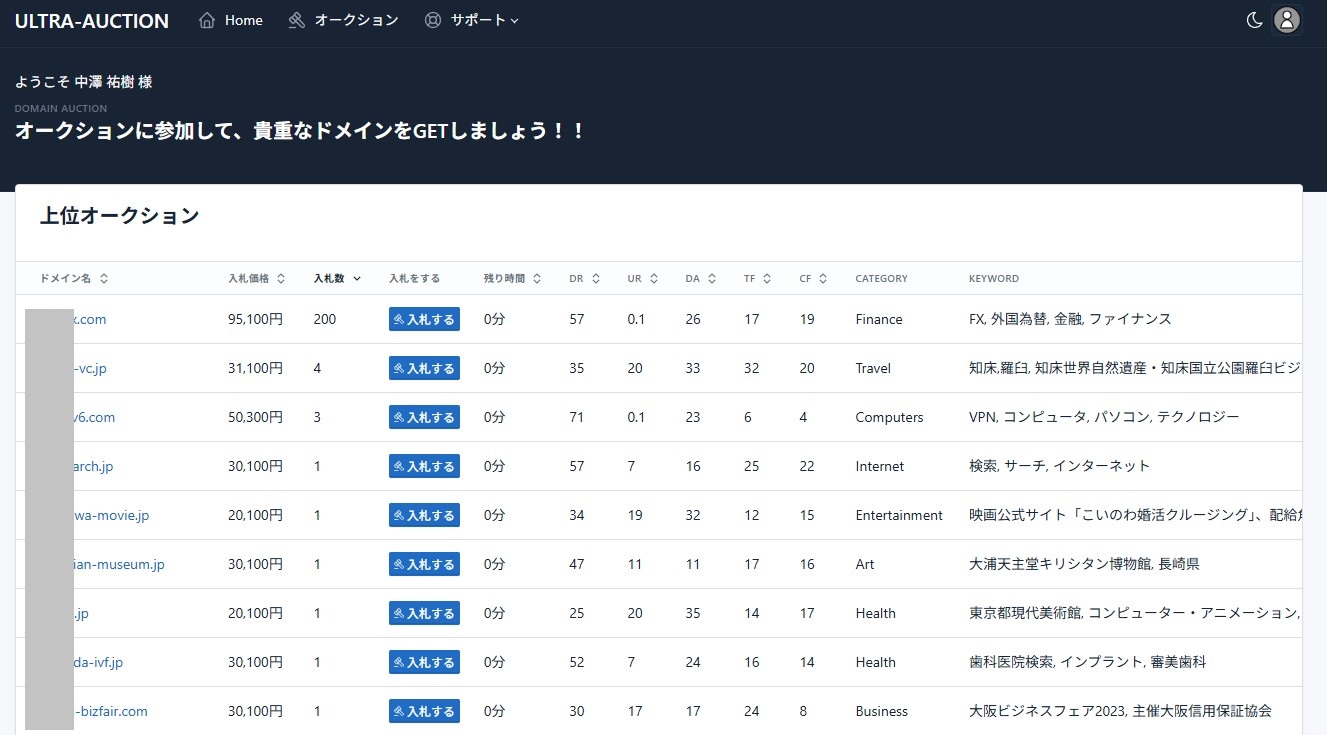Click keywords 大阪ビジネスフェア2023
Viewport: 1327px width, 735px height.
(x=1047, y=711)
